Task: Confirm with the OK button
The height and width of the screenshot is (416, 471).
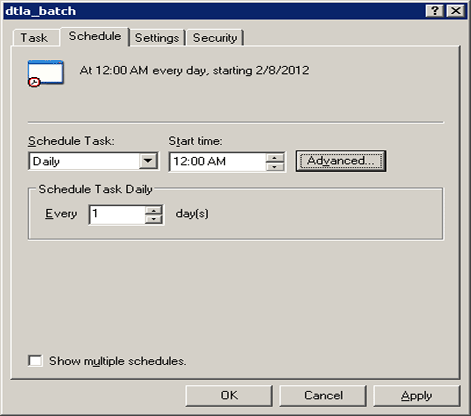Action: coord(229,396)
